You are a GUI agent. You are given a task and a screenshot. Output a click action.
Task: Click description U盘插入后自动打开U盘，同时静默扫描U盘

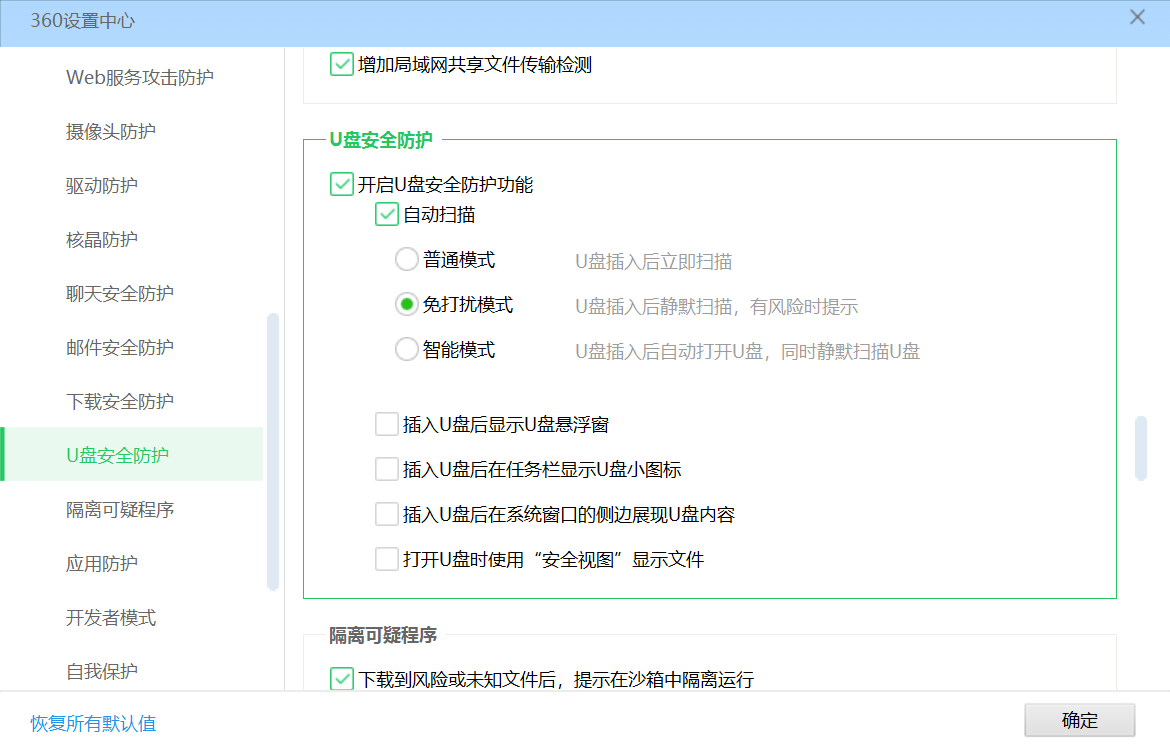click(748, 351)
